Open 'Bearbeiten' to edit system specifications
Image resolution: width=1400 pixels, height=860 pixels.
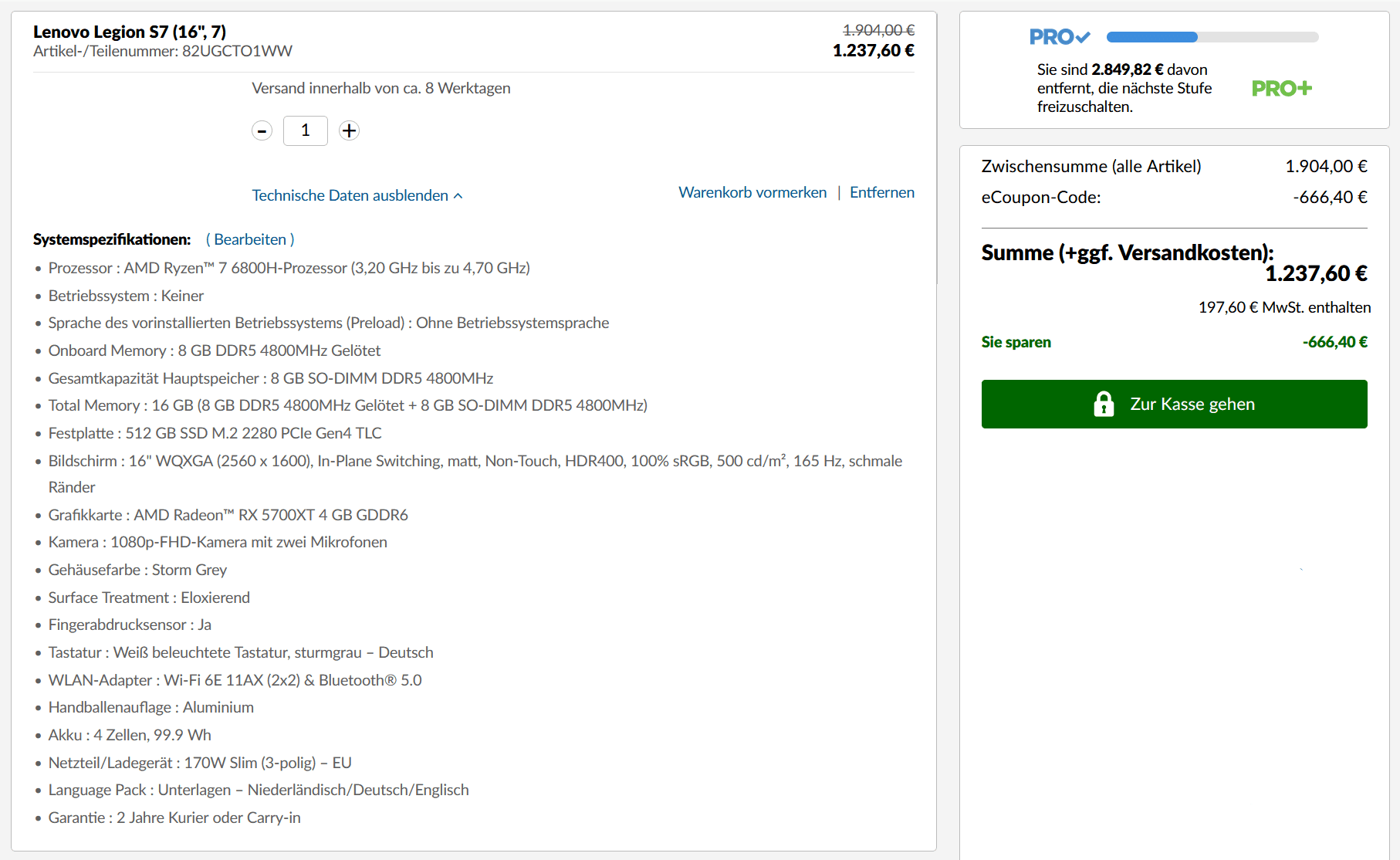point(250,239)
